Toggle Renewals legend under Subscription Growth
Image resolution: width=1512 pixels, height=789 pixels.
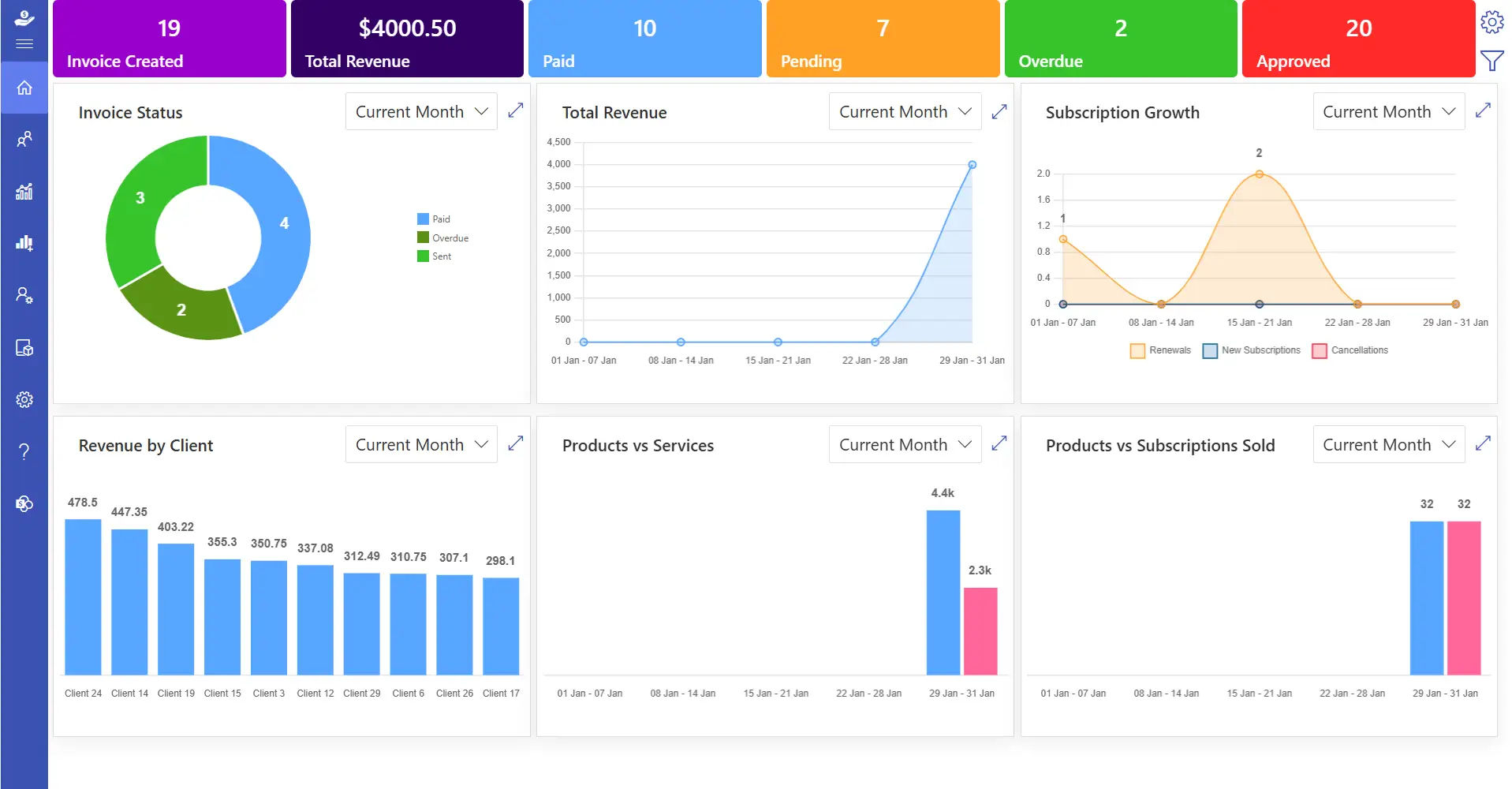coord(1160,350)
